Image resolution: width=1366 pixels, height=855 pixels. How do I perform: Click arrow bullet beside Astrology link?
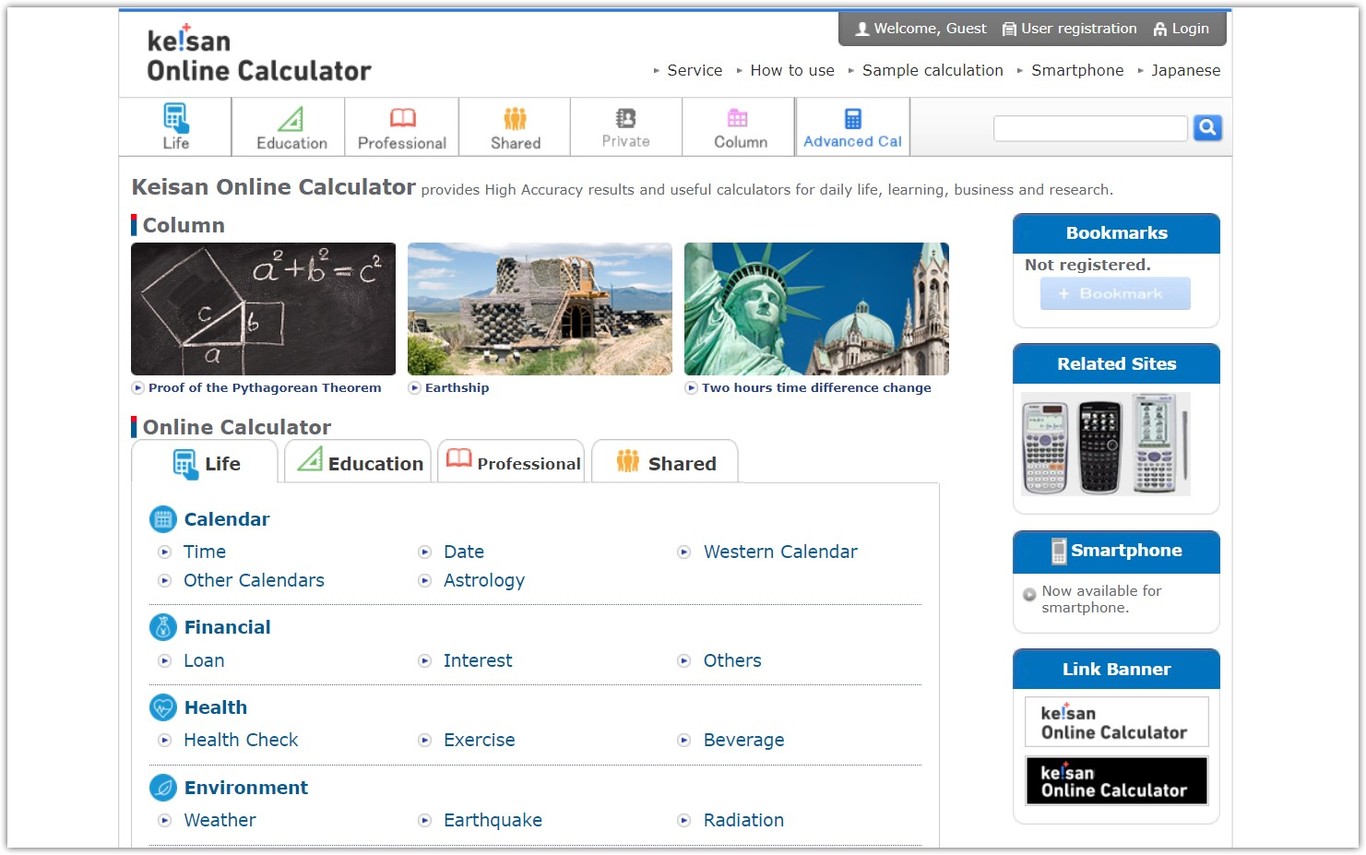pos(425,581)
